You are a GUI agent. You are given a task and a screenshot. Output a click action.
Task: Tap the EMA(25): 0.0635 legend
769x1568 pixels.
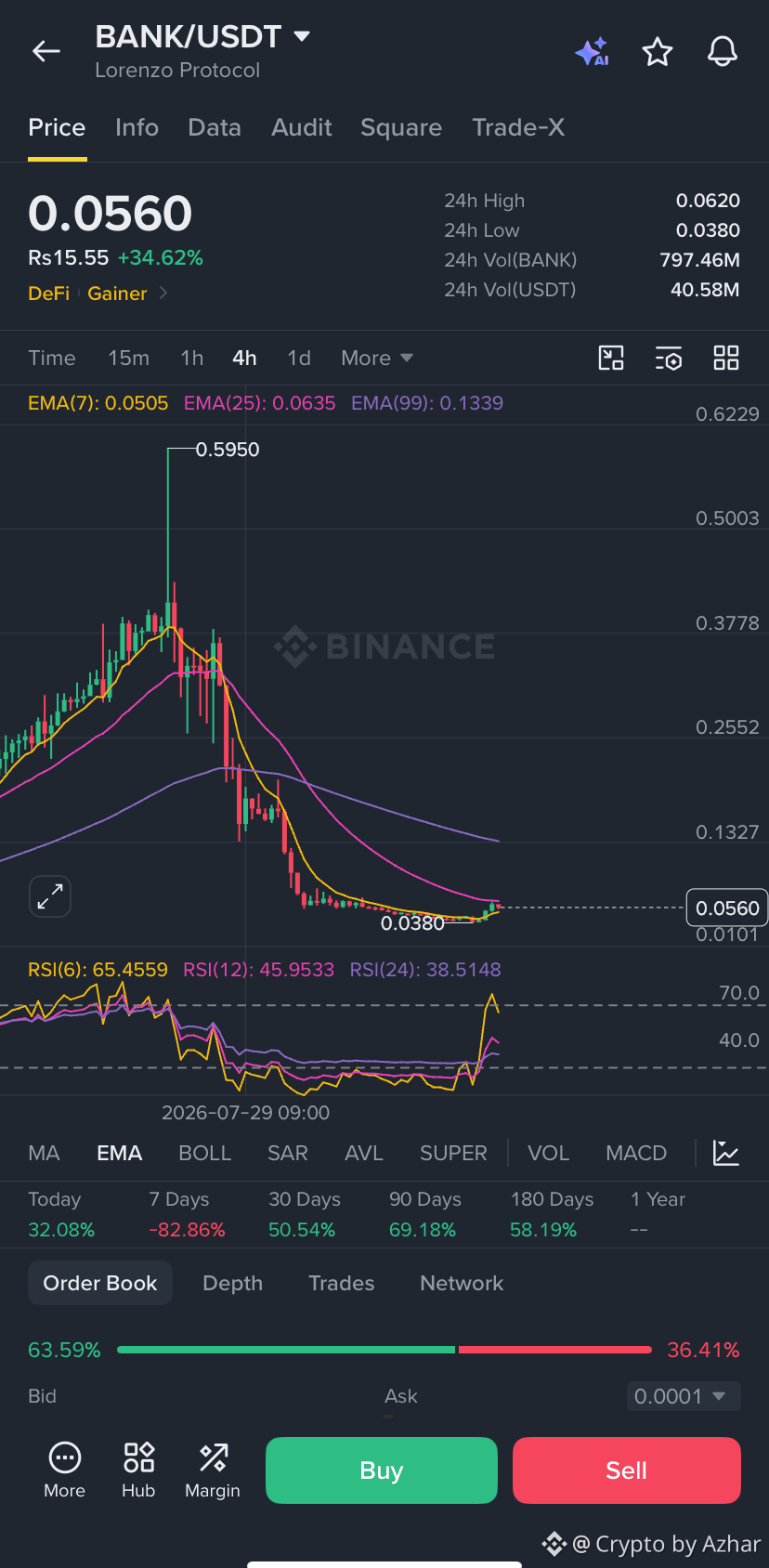tap(260, 403)
